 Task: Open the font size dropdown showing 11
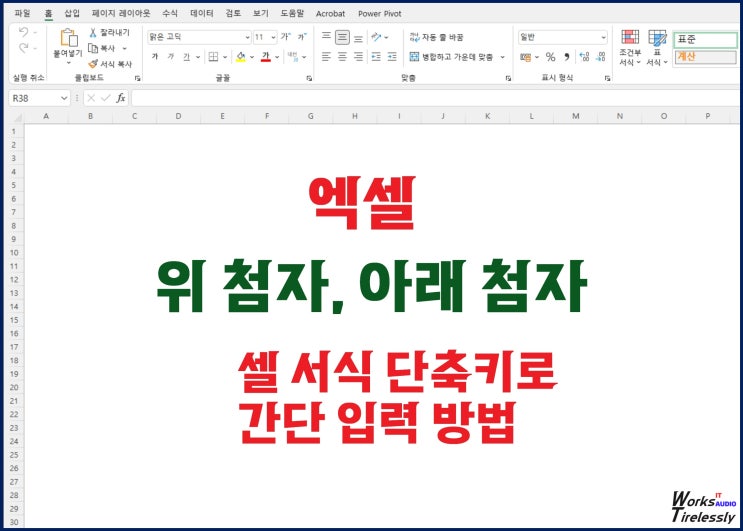273,37
